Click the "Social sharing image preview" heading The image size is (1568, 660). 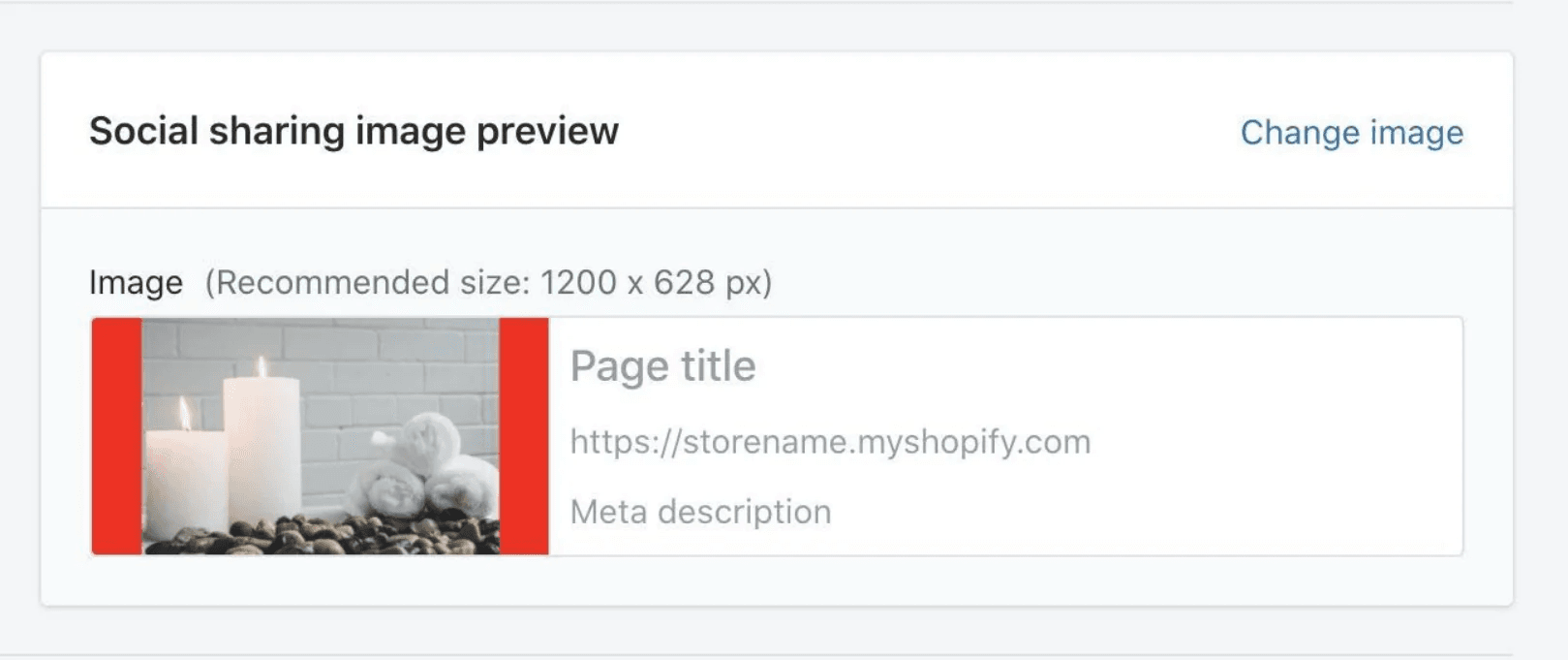coord(354,131)
